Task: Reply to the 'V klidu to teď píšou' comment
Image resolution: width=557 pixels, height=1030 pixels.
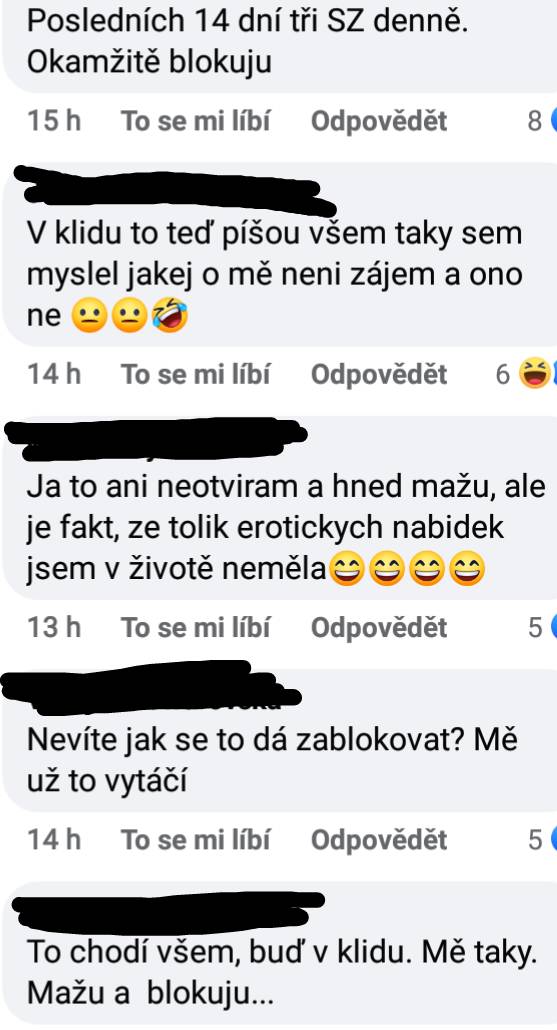Action: 379,374
